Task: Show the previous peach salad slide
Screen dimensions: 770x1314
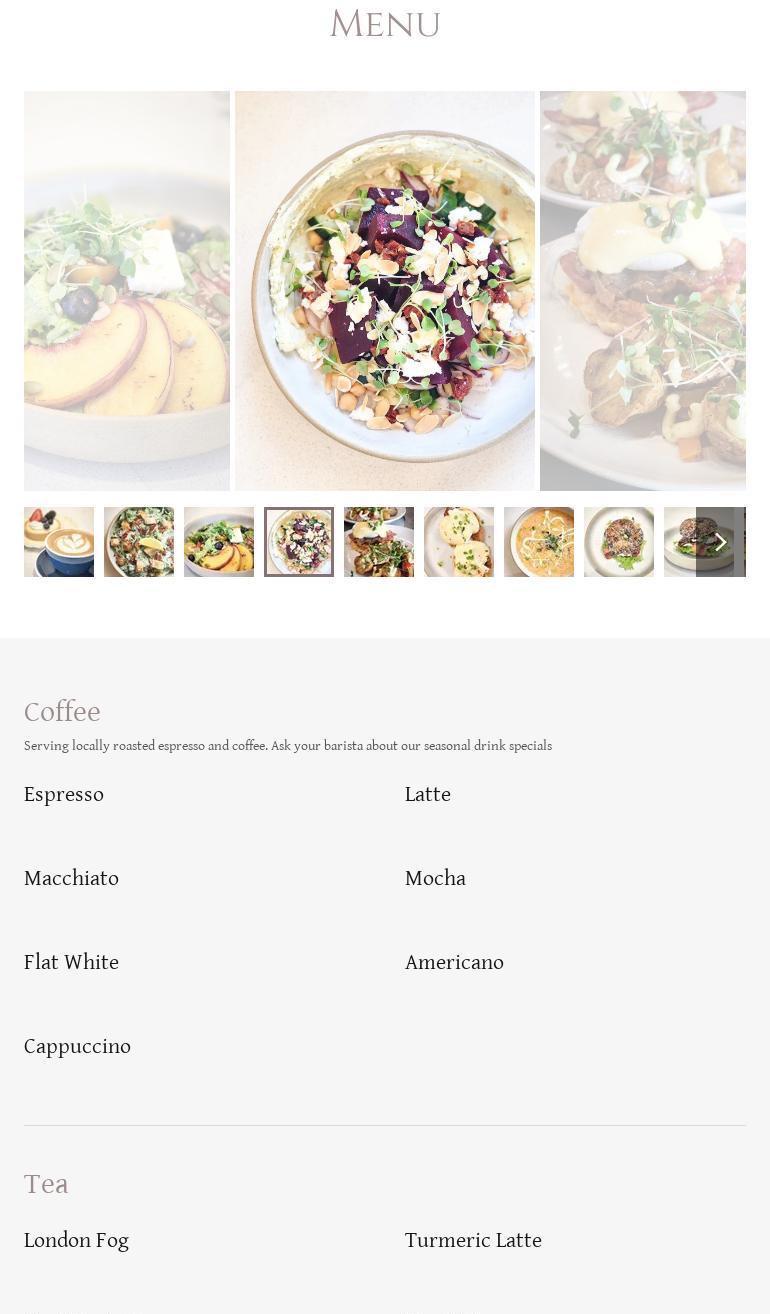Action: 127,291
